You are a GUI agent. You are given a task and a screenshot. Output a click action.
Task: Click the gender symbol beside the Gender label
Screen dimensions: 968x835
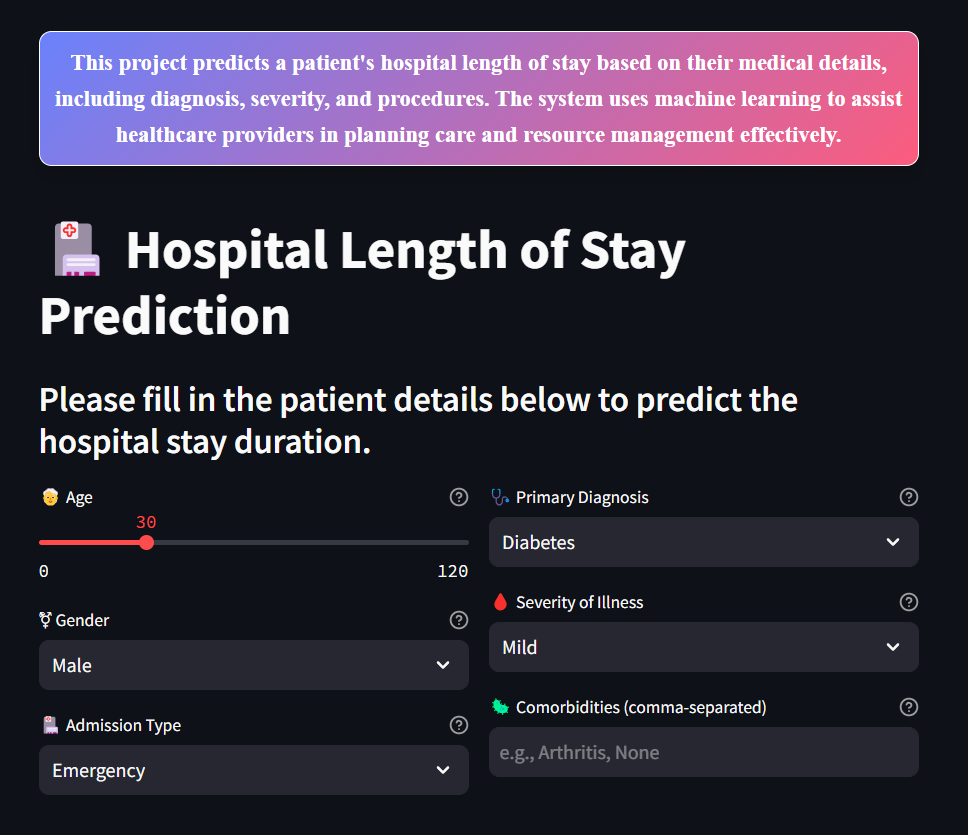pyautogui.click(x=47, y=620)
